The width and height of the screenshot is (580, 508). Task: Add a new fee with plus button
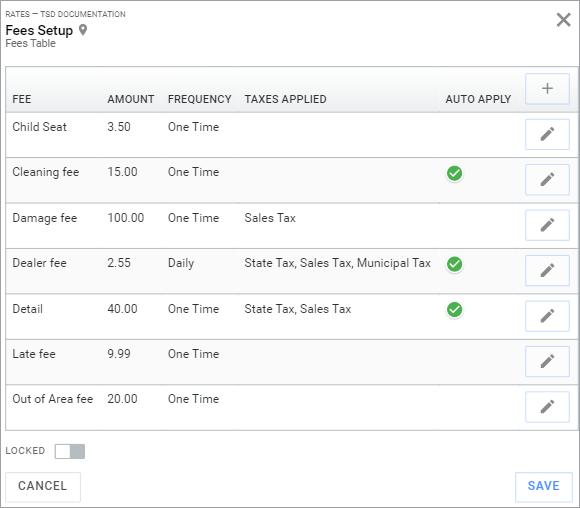tap(547, 89)
